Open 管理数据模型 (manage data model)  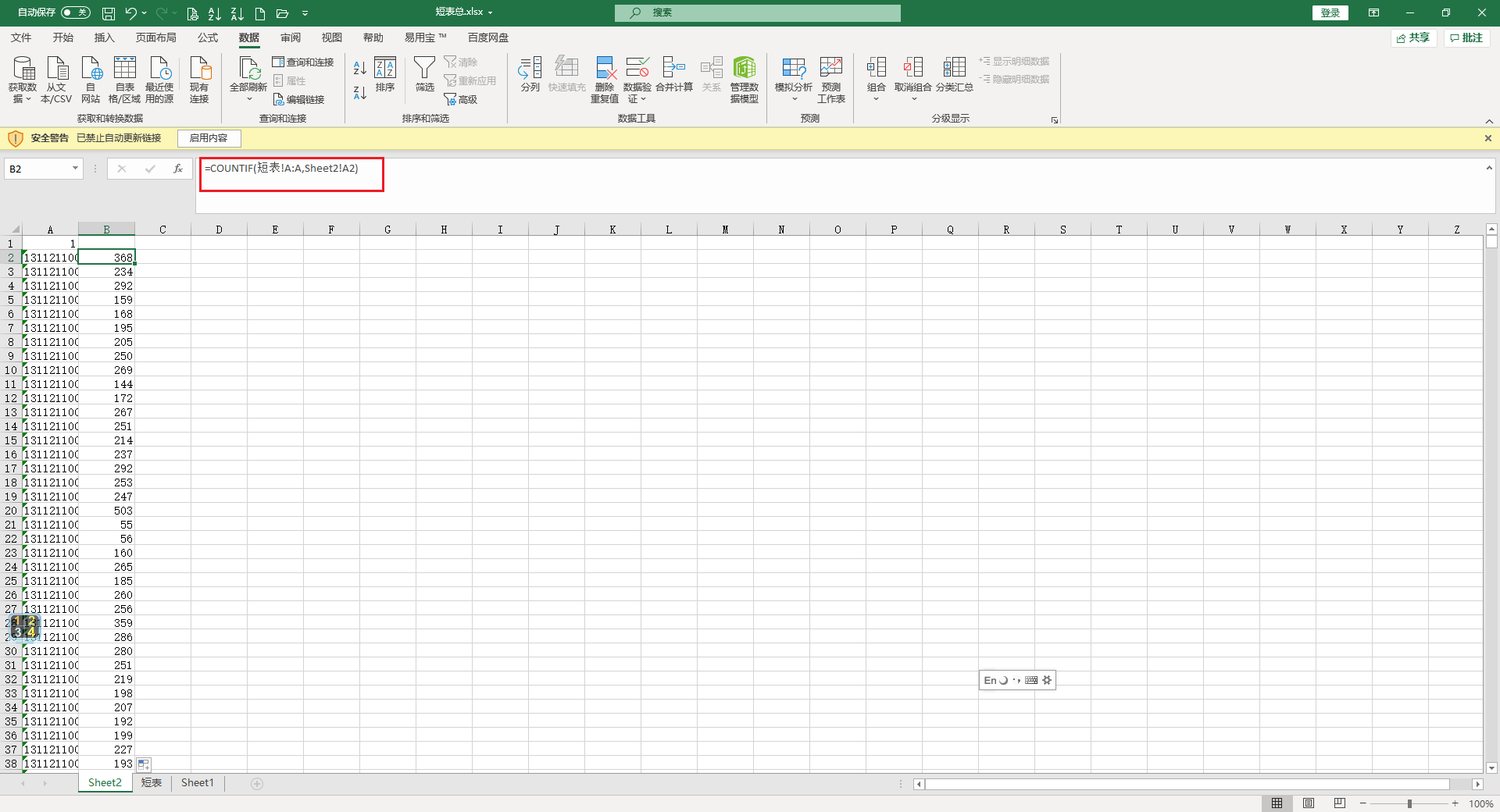click(745, 80)
